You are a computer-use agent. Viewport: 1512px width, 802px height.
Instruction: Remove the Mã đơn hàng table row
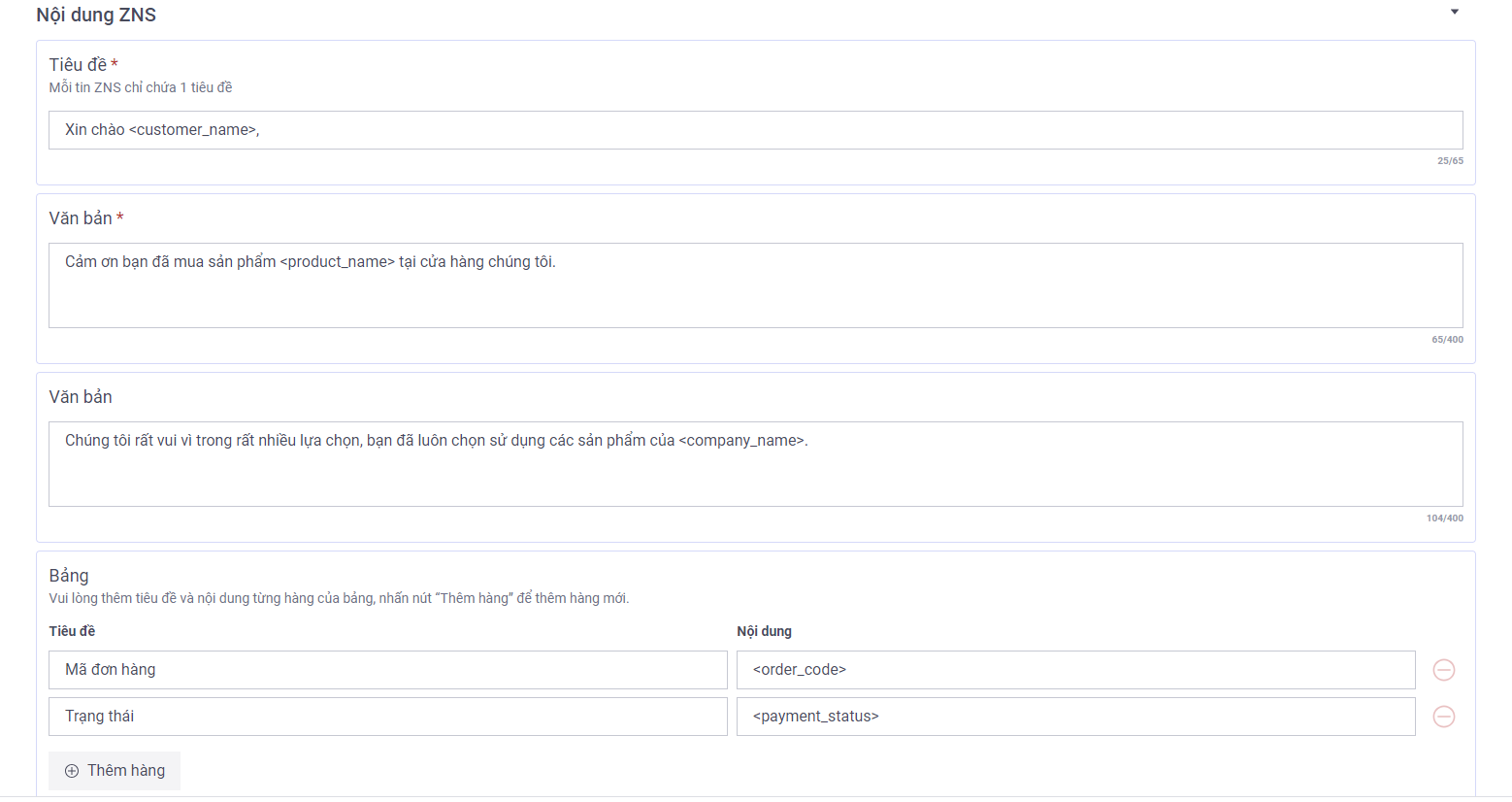1443,670
